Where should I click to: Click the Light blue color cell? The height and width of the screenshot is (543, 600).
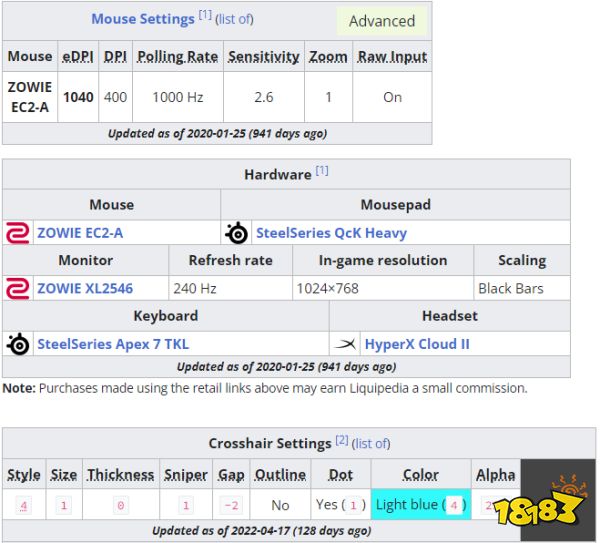[x=421, y=504]
